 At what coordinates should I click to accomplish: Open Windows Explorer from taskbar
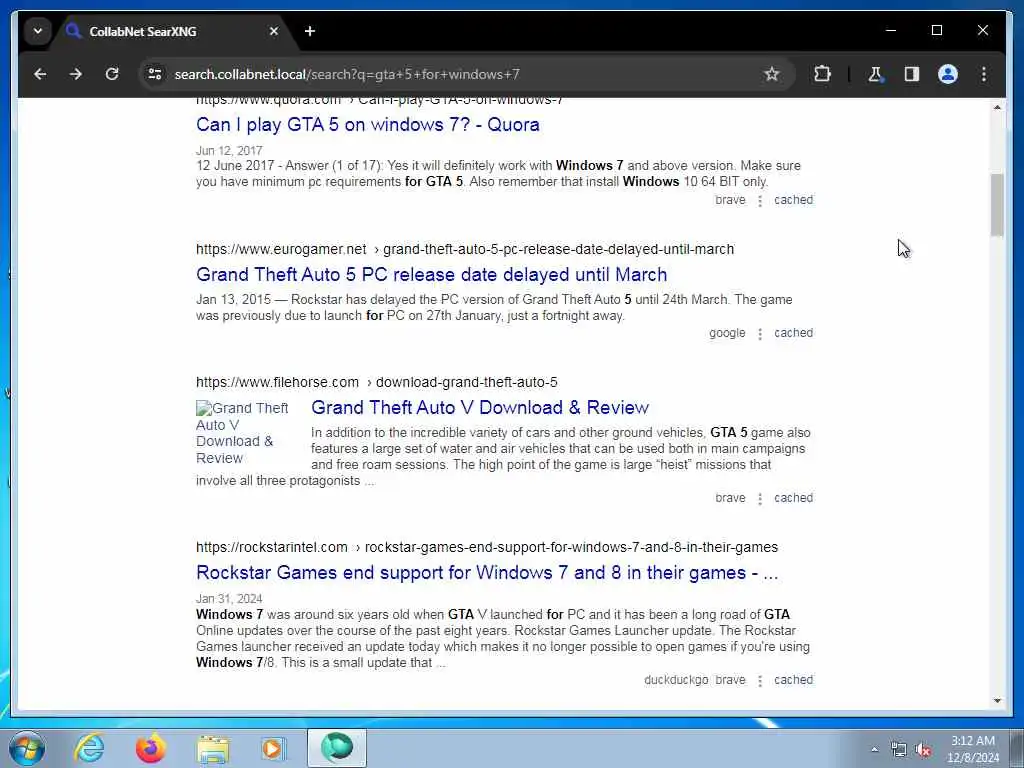click(213, 748)
